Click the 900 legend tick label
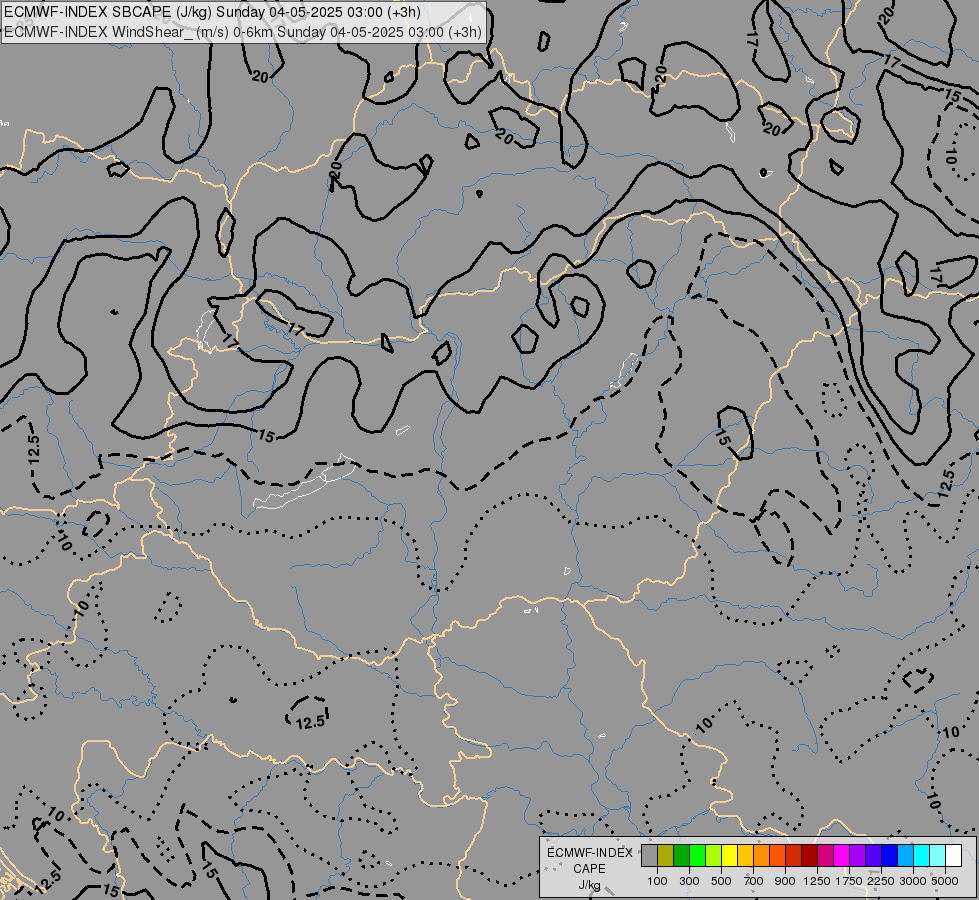The height and width of the screenshot is (900, 979). pos(785,881)
